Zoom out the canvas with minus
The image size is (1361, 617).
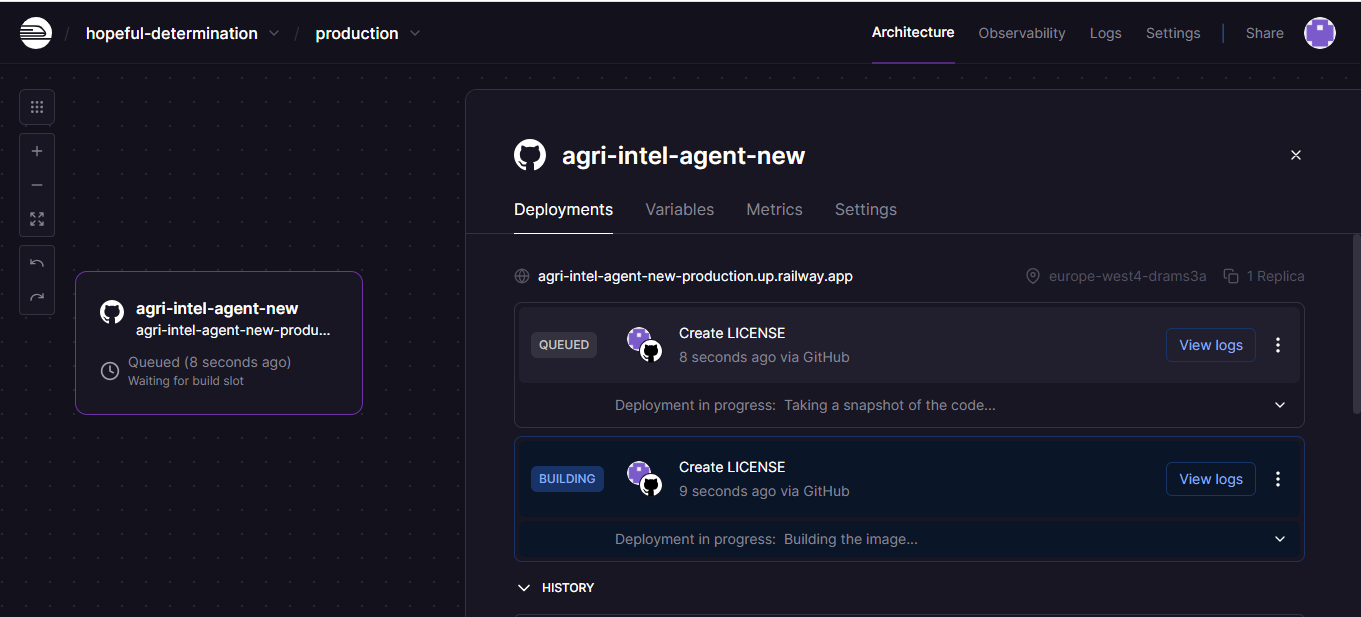37,185
